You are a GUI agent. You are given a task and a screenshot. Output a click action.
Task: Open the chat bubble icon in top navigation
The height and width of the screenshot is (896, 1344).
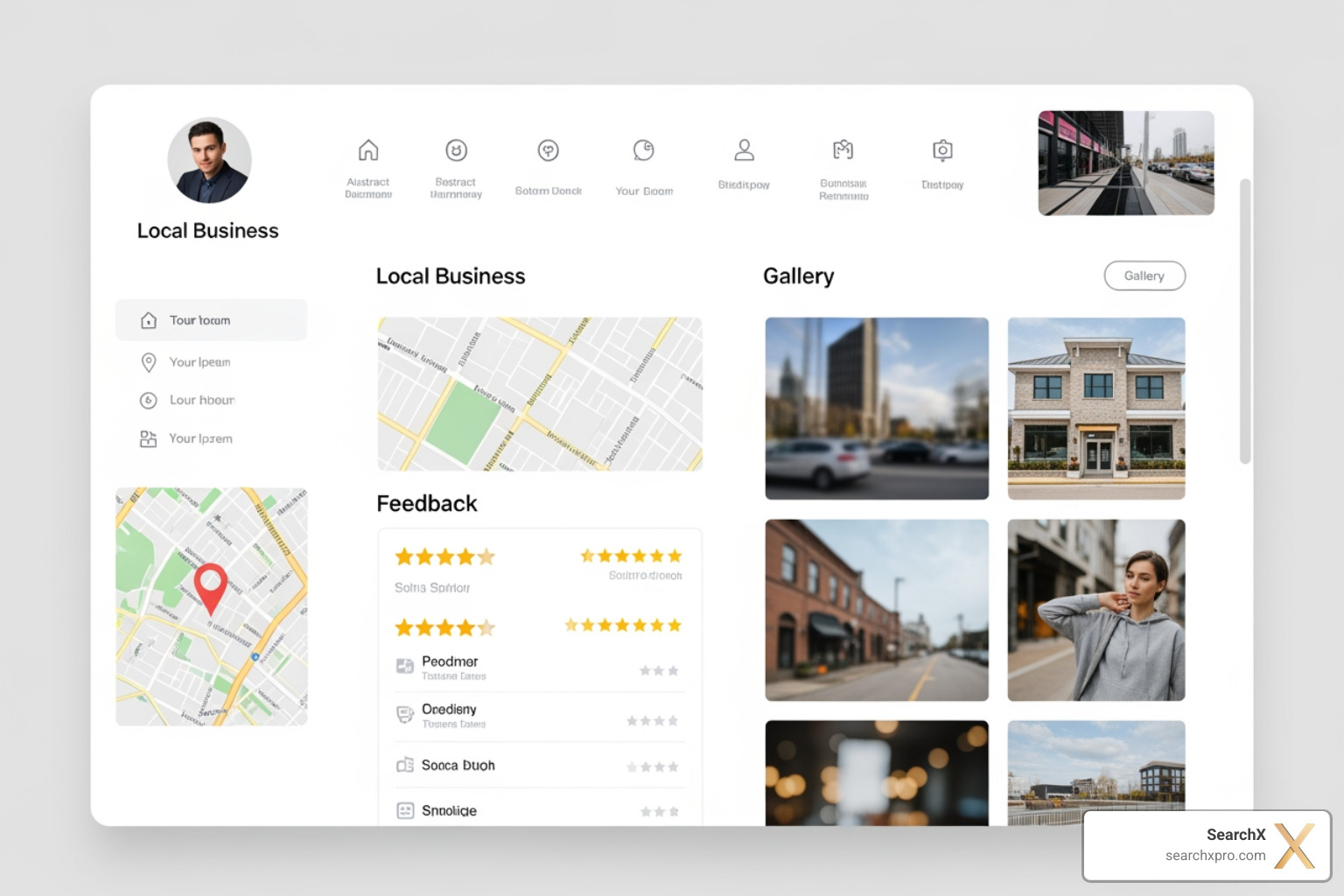548,150
